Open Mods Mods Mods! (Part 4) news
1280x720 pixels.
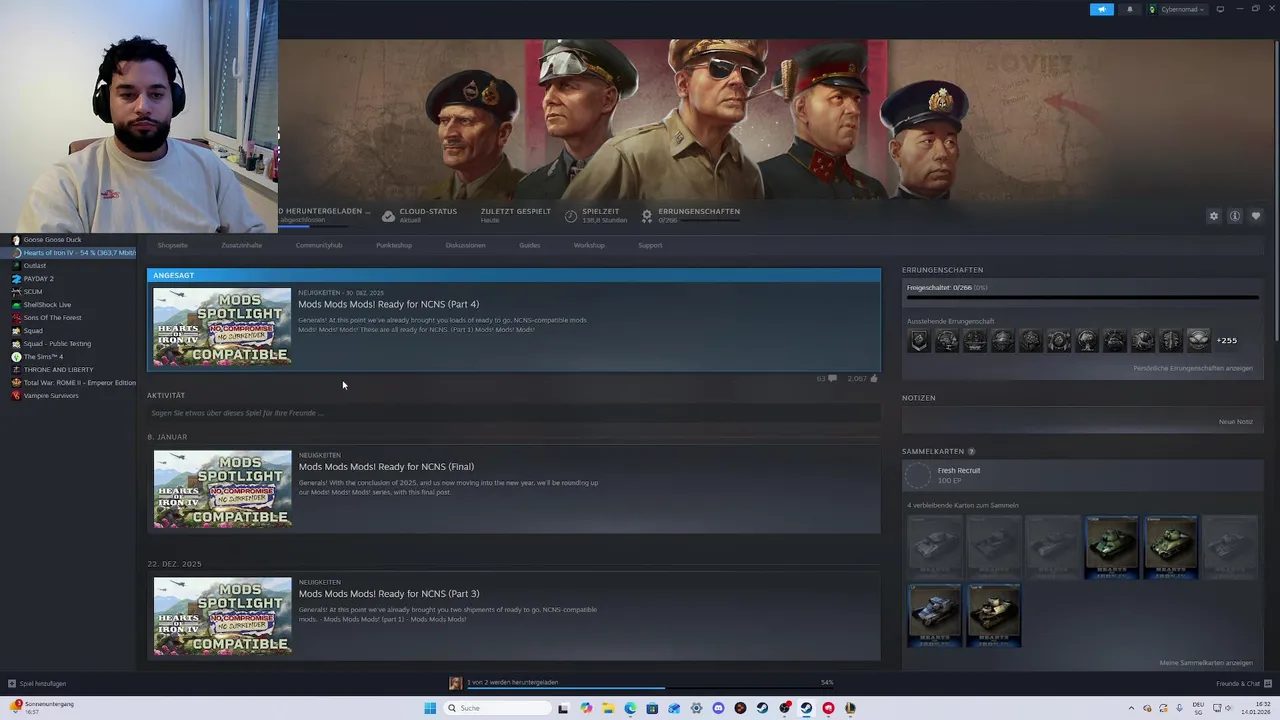pyautogui.click(x=388, y=304)
